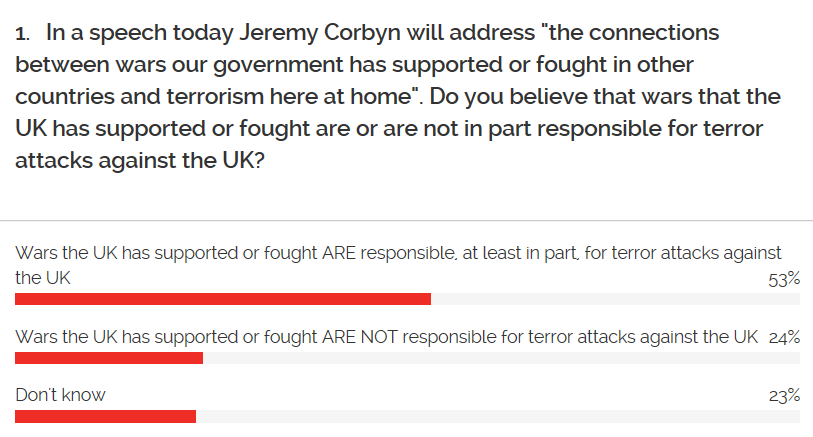Select the Don't know answer label
813x437 pixels.
(60, 395)
